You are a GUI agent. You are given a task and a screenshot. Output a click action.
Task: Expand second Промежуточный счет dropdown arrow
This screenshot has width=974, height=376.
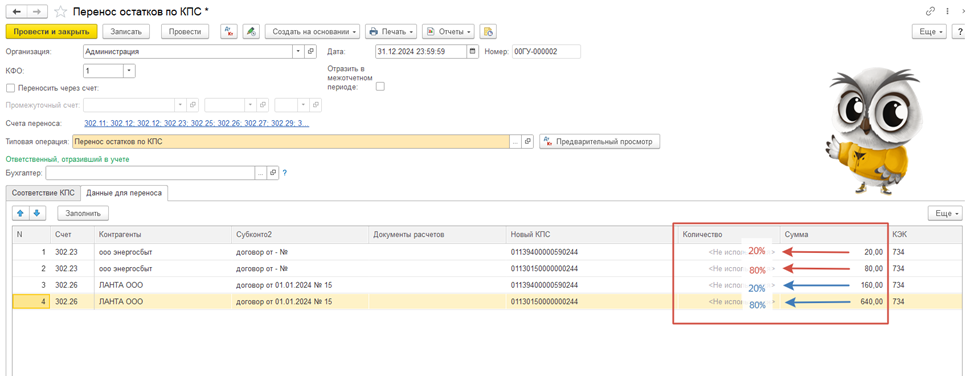click(x=250, y=104)
